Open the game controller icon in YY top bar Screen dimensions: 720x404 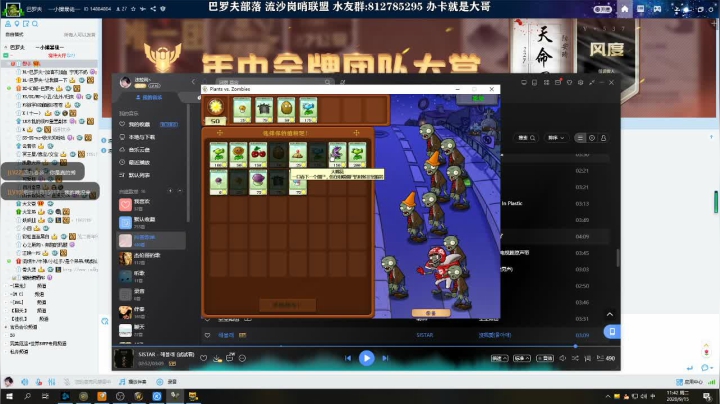(x=657, y=9)
